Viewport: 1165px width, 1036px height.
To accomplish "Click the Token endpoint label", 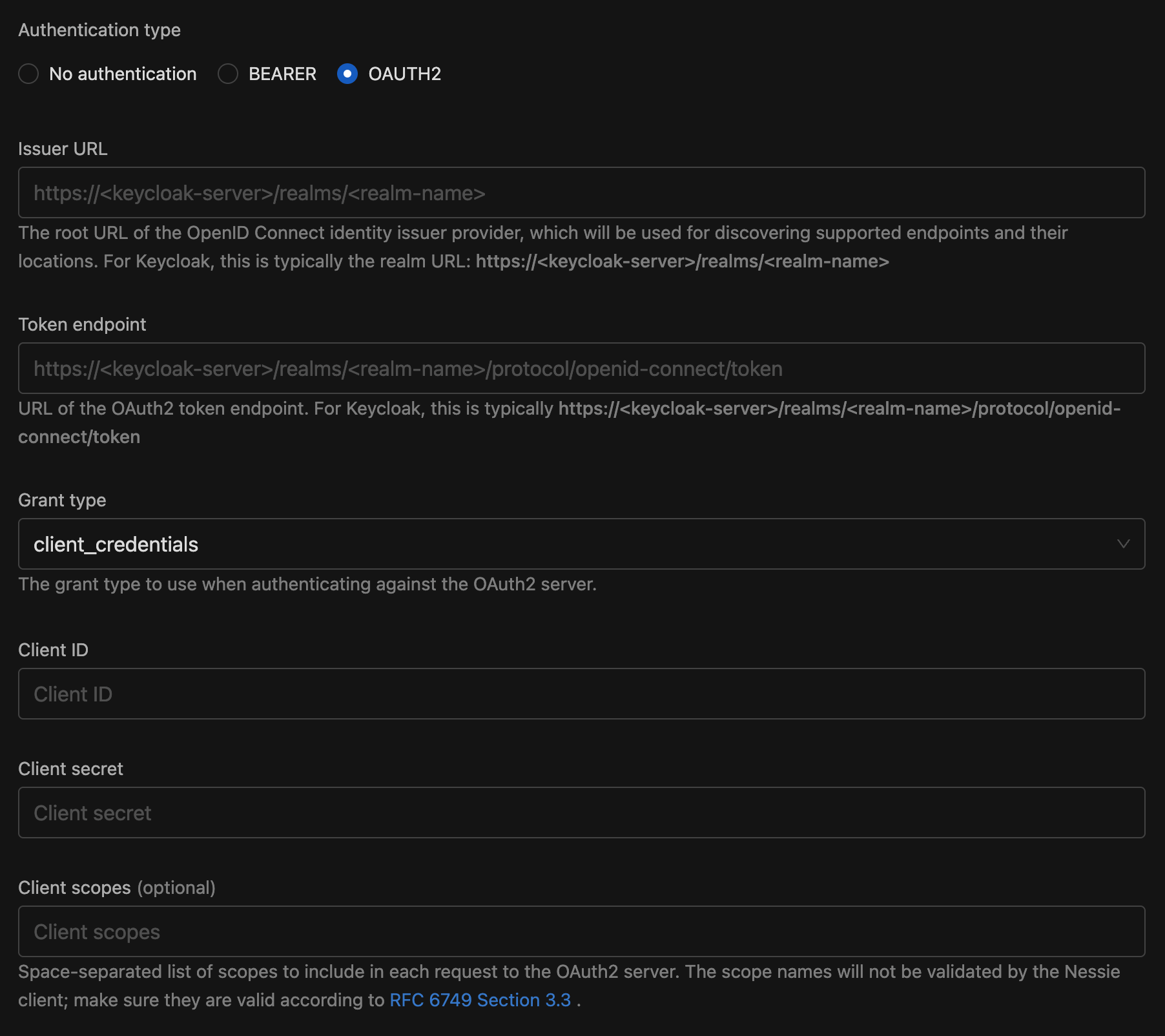I will (x=82, y=324).
